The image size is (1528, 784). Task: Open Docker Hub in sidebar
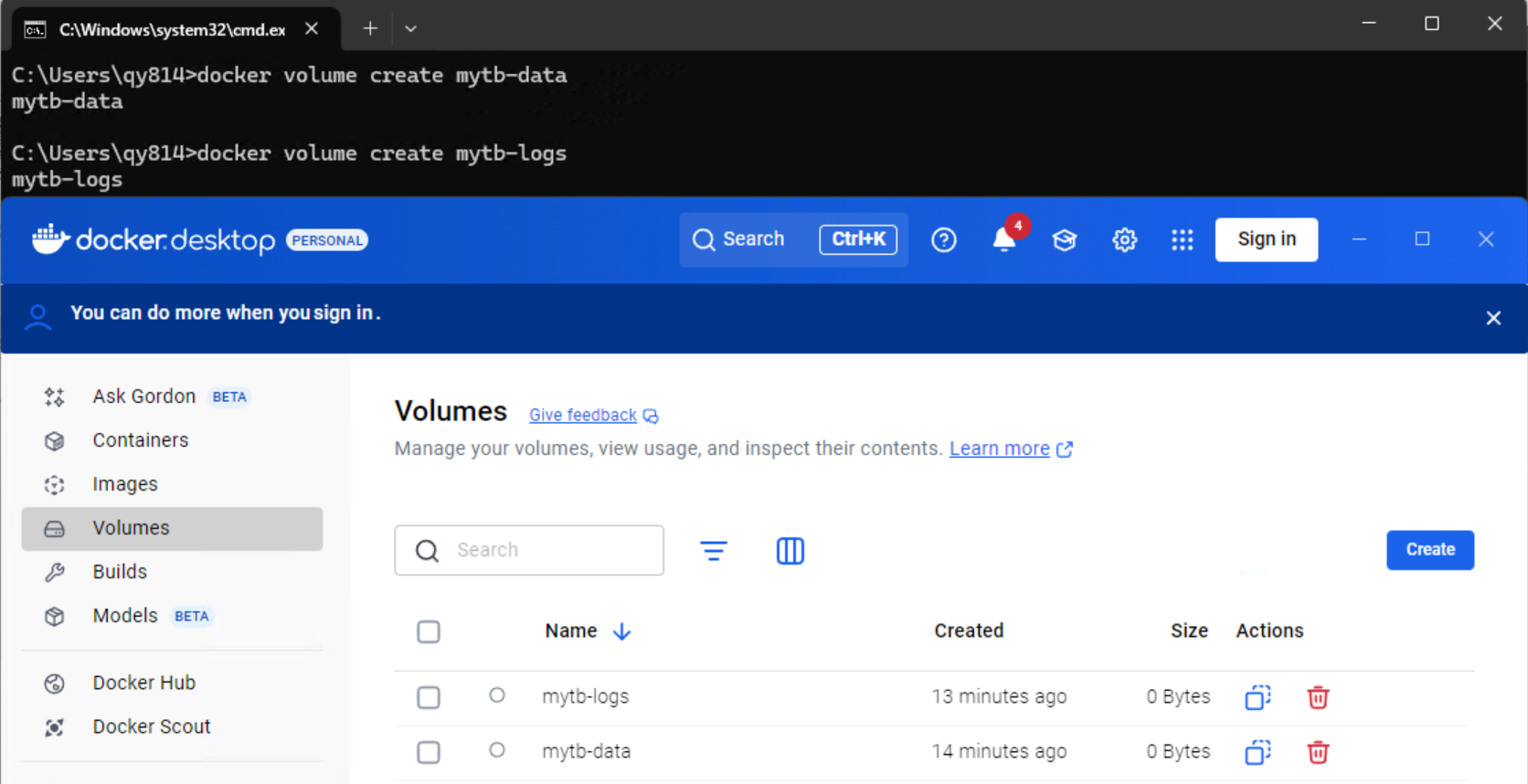(172, 683)
